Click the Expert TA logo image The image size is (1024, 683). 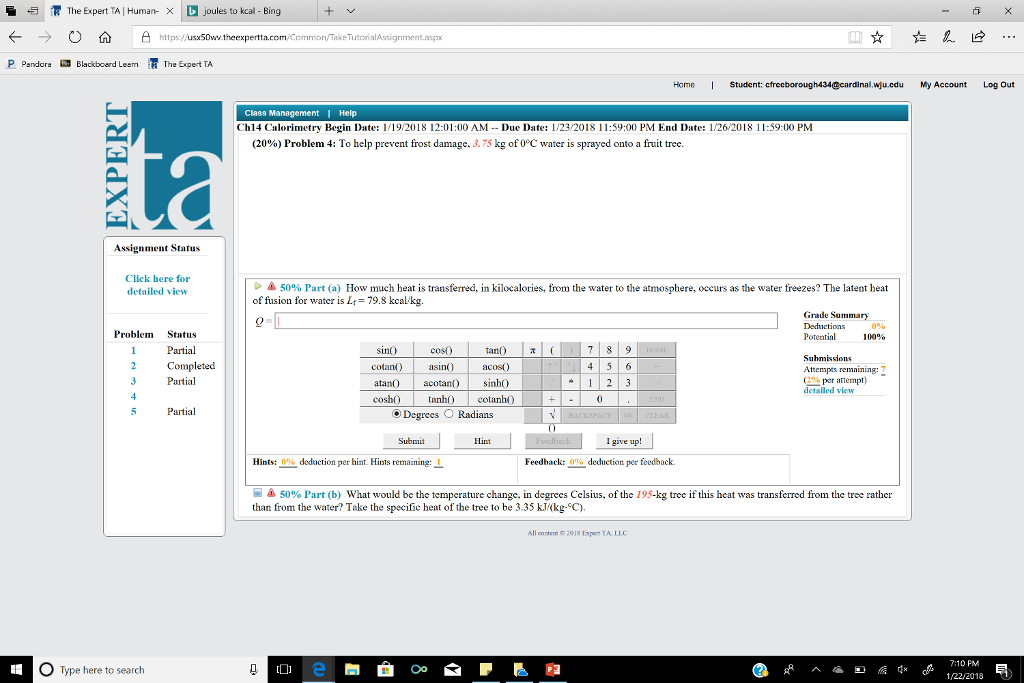coord(164,165)
